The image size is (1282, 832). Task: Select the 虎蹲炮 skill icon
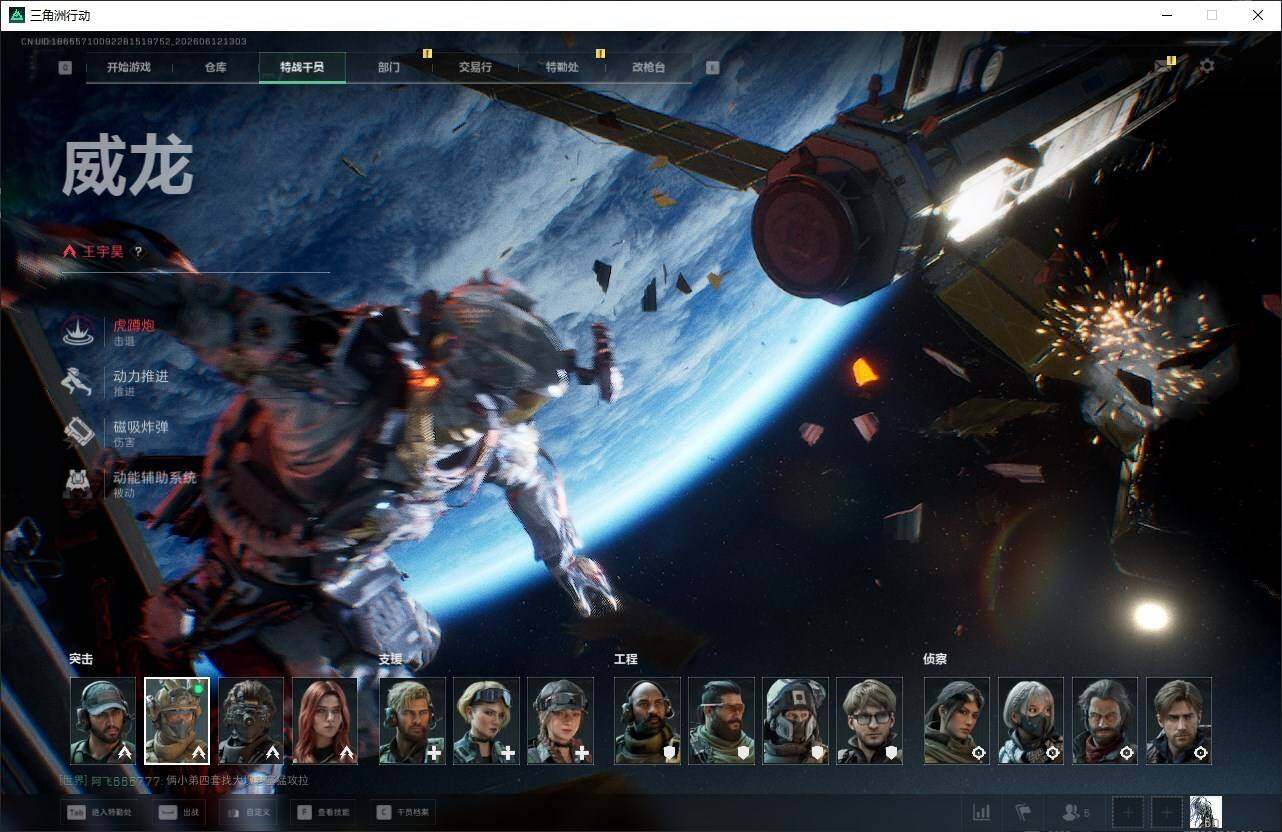click(79, 332)
